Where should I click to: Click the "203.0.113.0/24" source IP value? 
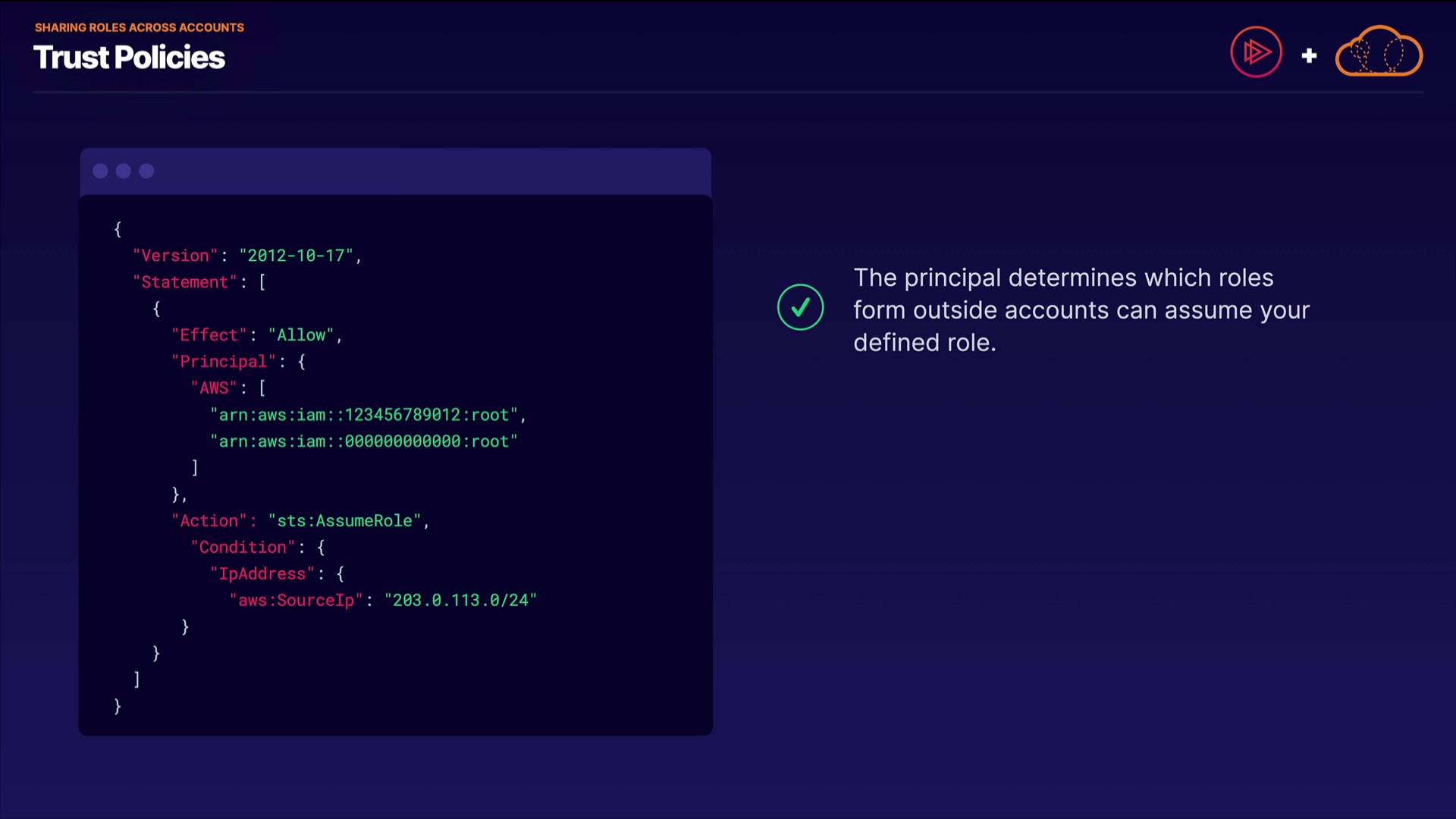[x=460, y=601]
